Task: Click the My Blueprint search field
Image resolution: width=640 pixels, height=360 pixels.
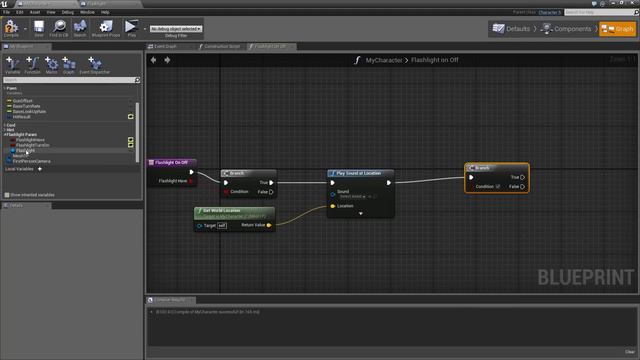Action: tap(69, 80)
